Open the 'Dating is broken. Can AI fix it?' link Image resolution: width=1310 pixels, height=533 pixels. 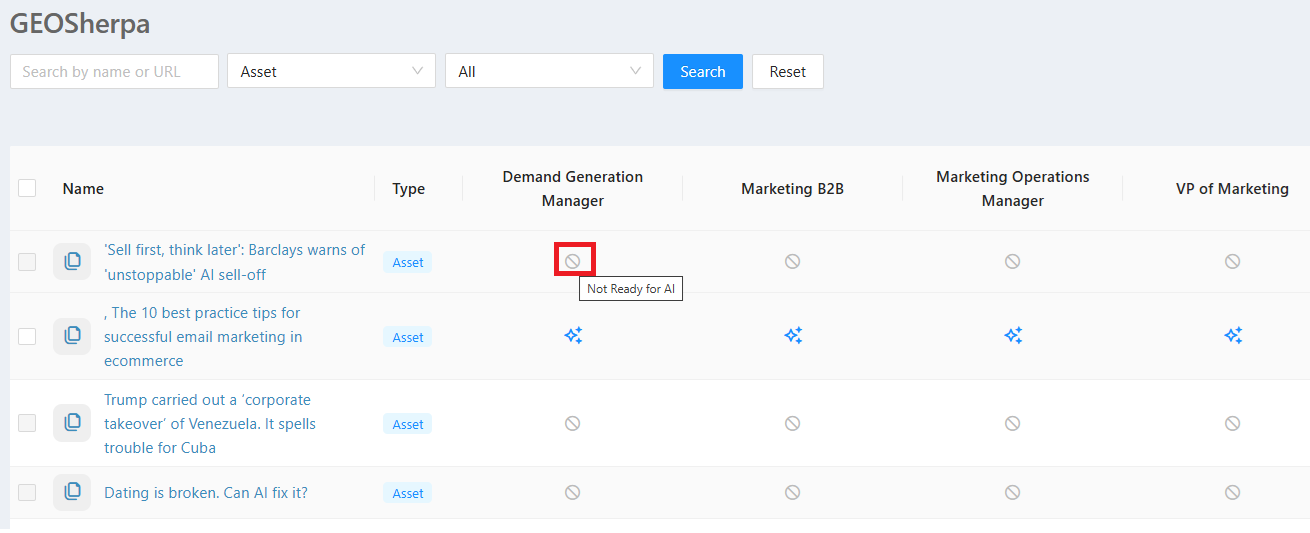206,492
